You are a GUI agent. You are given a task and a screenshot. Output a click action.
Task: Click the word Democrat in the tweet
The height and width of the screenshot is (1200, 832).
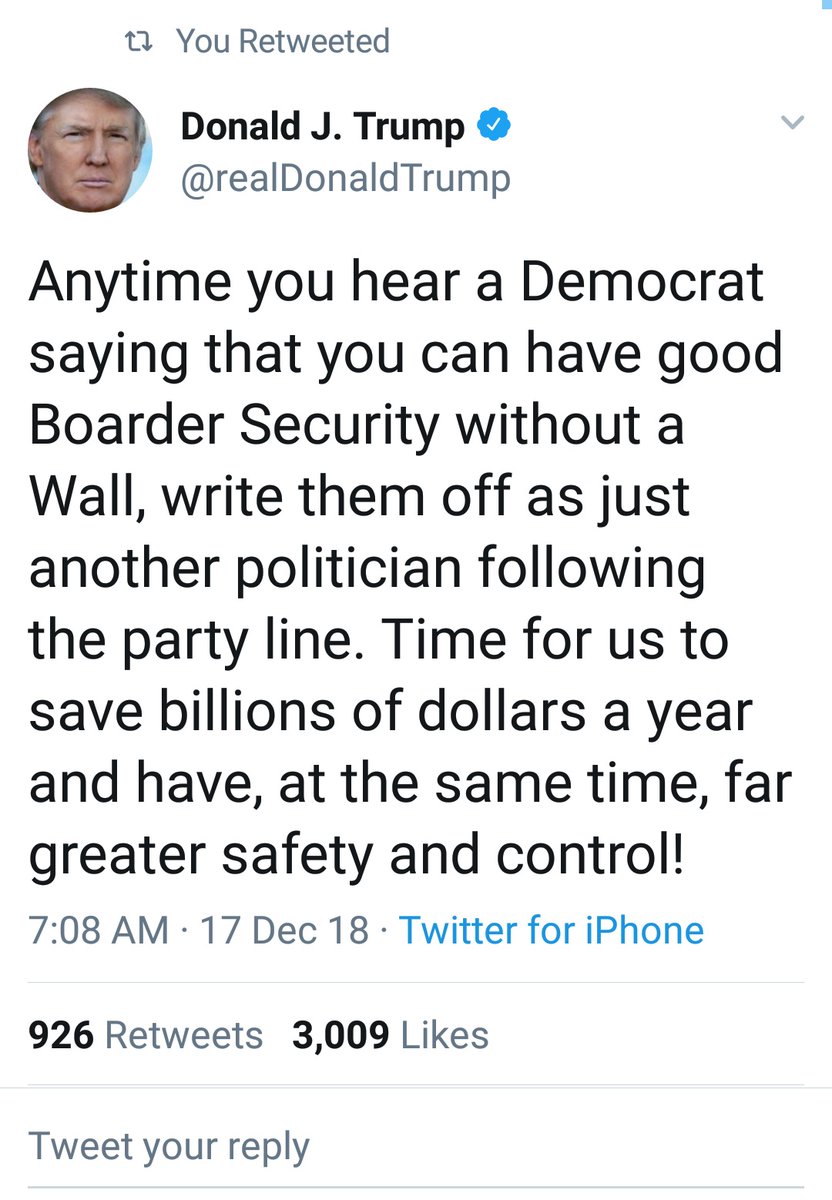point(642,283)
